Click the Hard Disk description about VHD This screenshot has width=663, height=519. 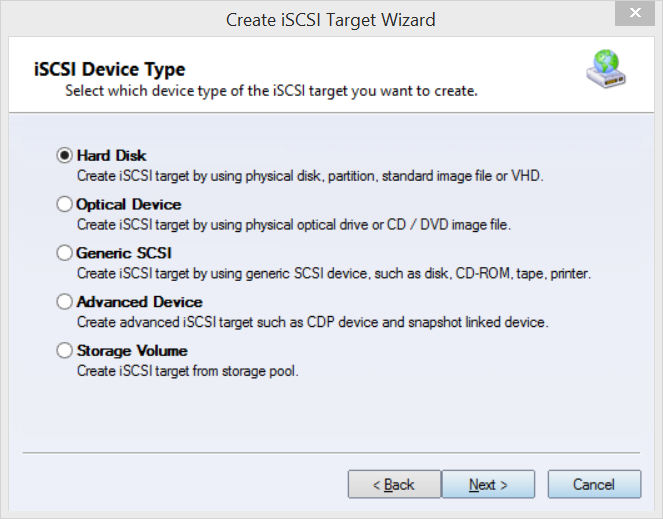(x=310, y=176)
